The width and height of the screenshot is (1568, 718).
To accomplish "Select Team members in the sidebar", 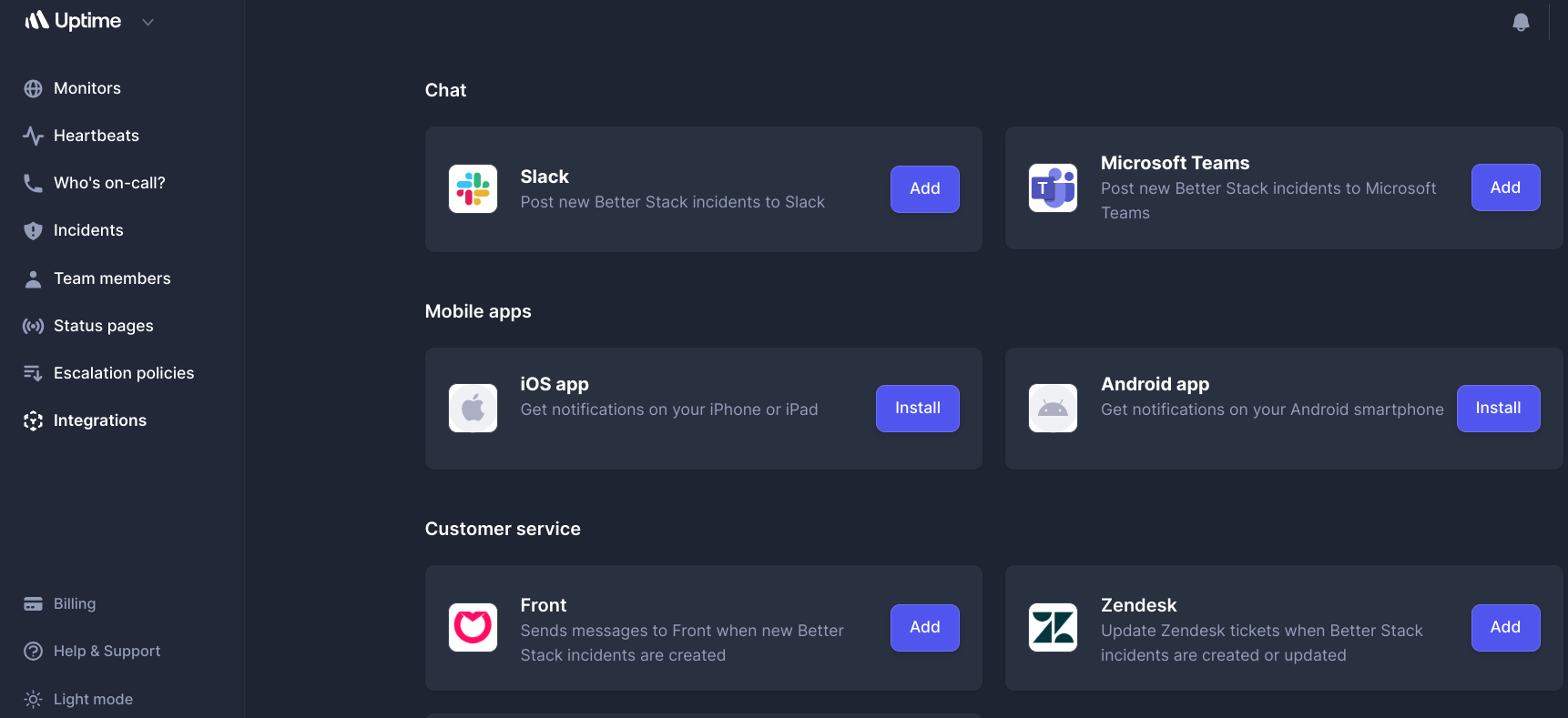I will pyautogui.click(x=111, y=278).
